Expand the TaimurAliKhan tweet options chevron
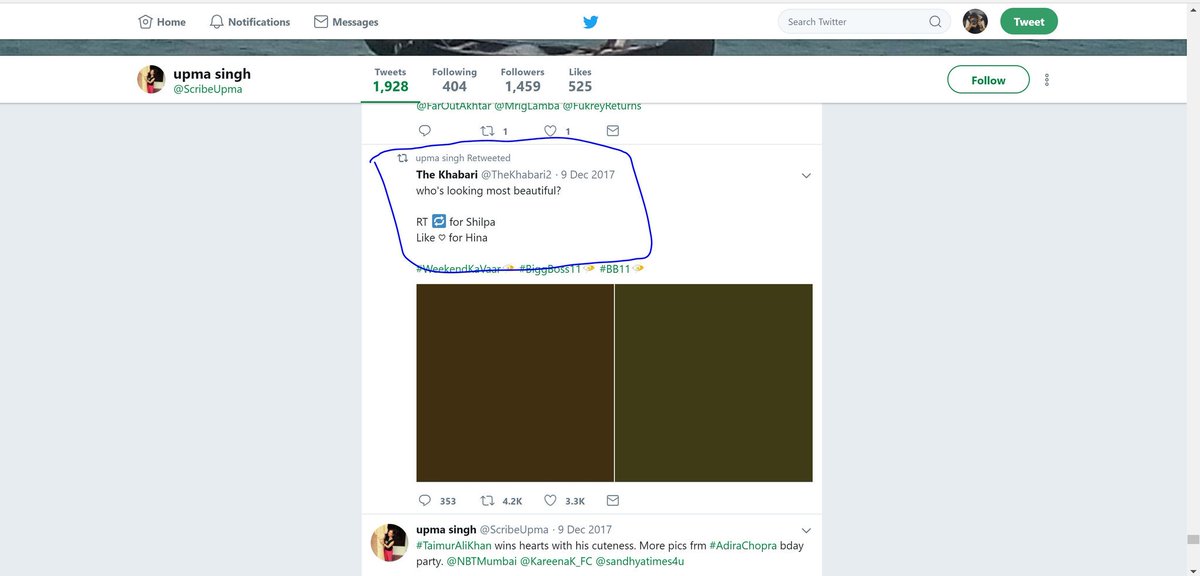 click(807, 530)
